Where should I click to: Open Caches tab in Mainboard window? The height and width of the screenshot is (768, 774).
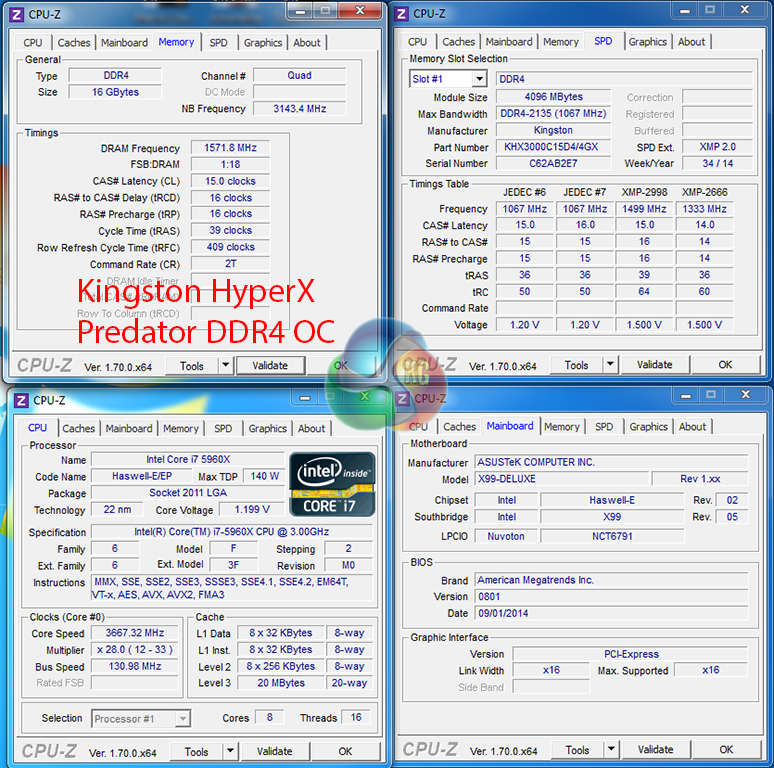pyautogui.click(x=460, y=426)
